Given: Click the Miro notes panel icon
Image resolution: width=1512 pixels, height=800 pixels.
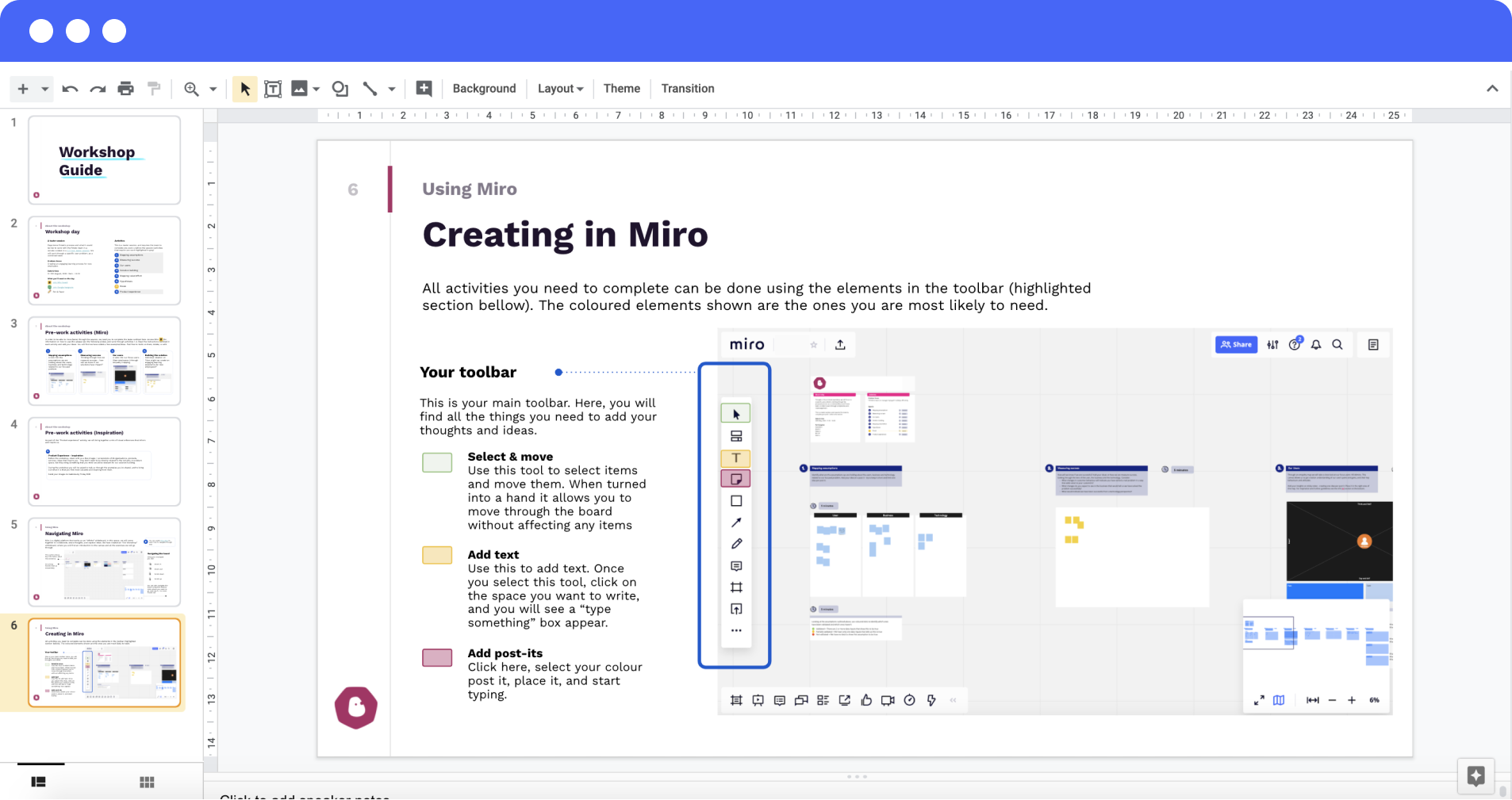Looking at the screenshot, I should pyautogui.click(x=1373, y=345).
